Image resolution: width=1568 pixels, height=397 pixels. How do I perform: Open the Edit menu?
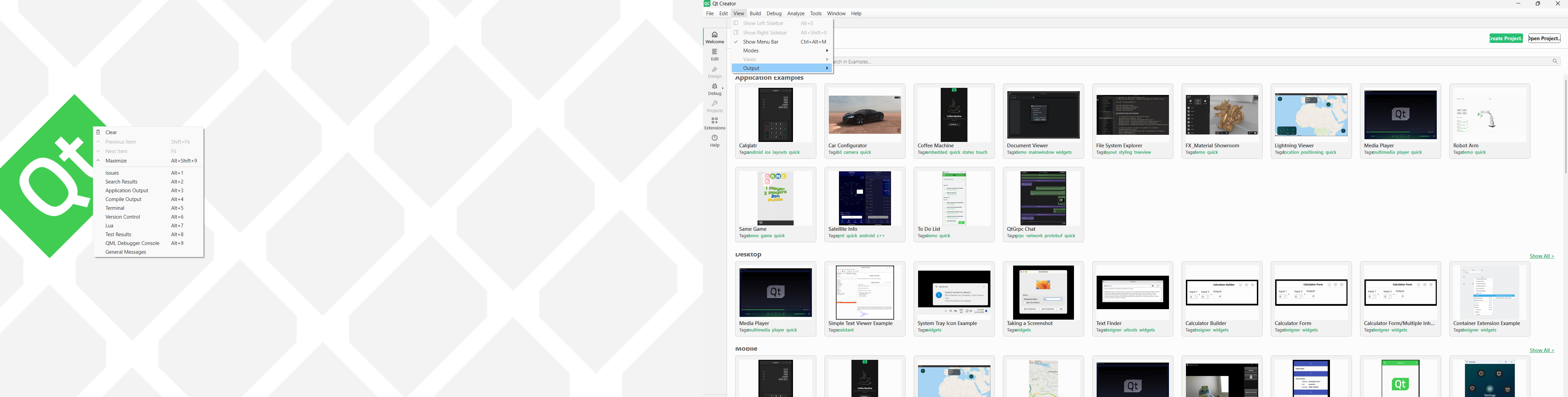pos(723,14)
